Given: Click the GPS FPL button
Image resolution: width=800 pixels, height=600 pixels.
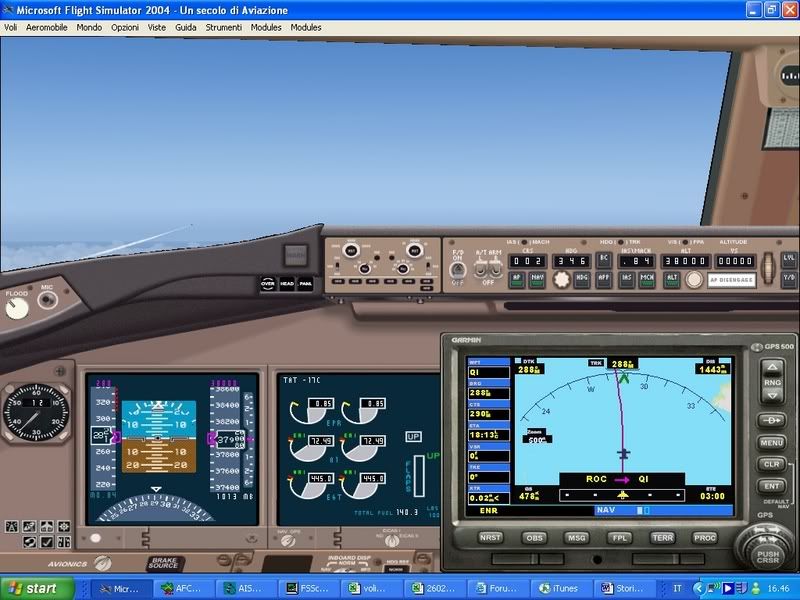Looking at the screenshot, I should pyautogui.click(x=619, y=538).
